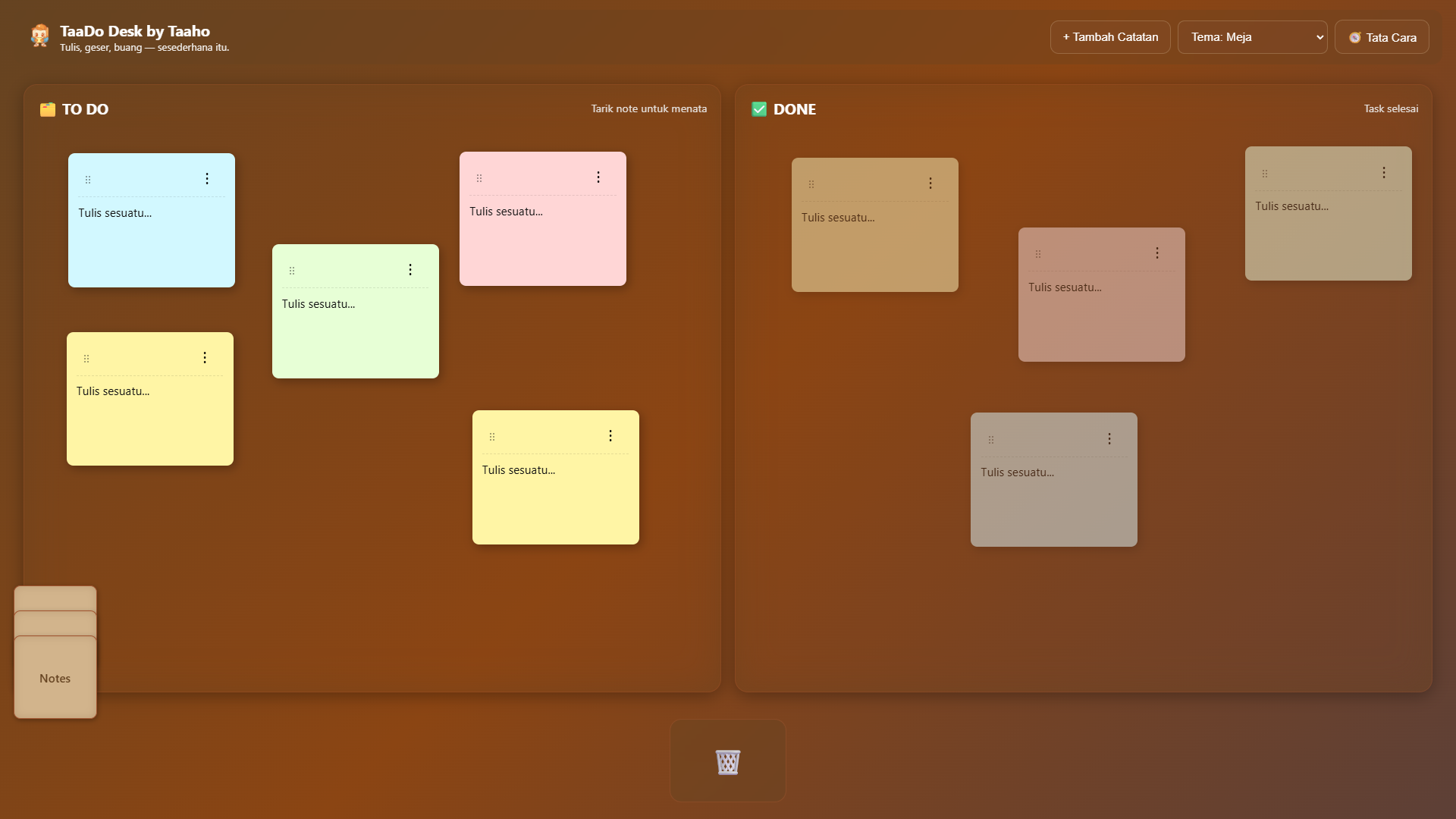Click the TaaDo mascot logo icon
The height and width of the screenshot is (819, 1456).
(x=39, y=36)
